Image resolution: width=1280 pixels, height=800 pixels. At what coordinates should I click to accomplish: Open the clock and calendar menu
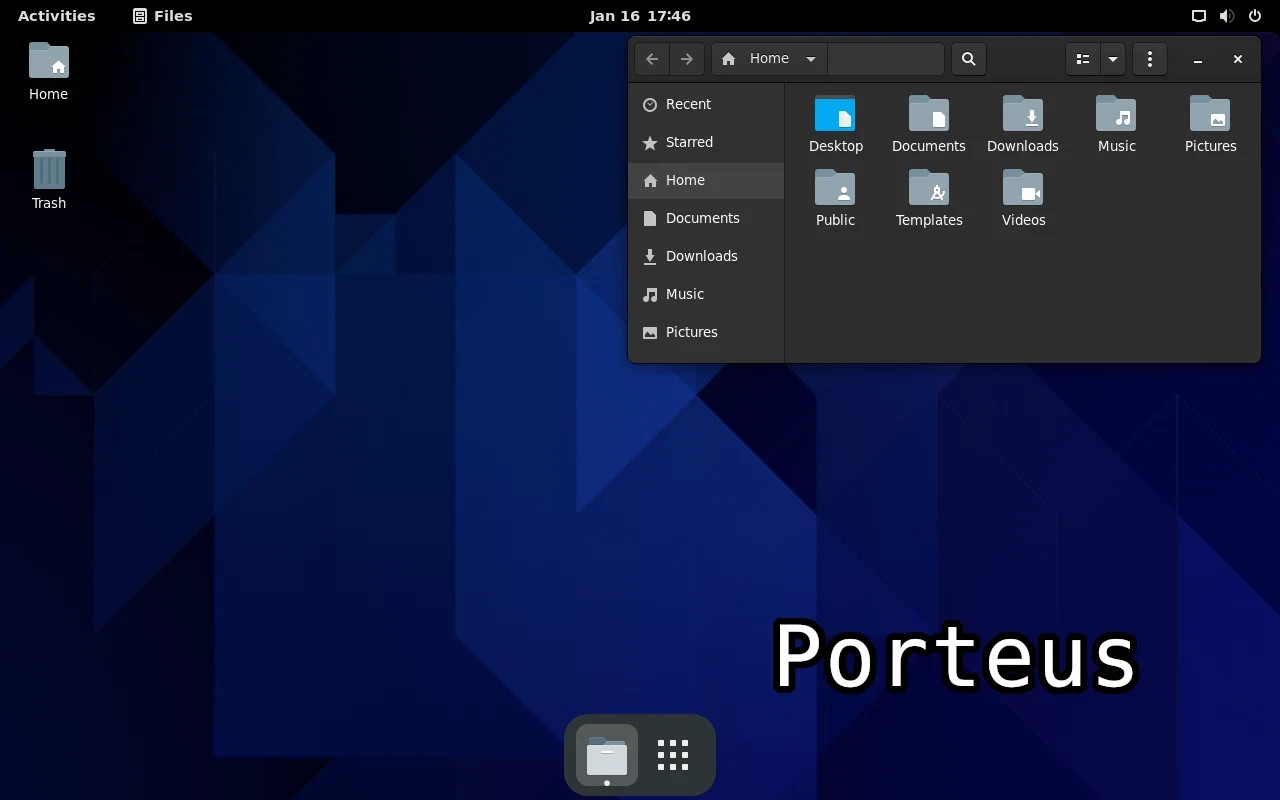[x=640, y=16]
